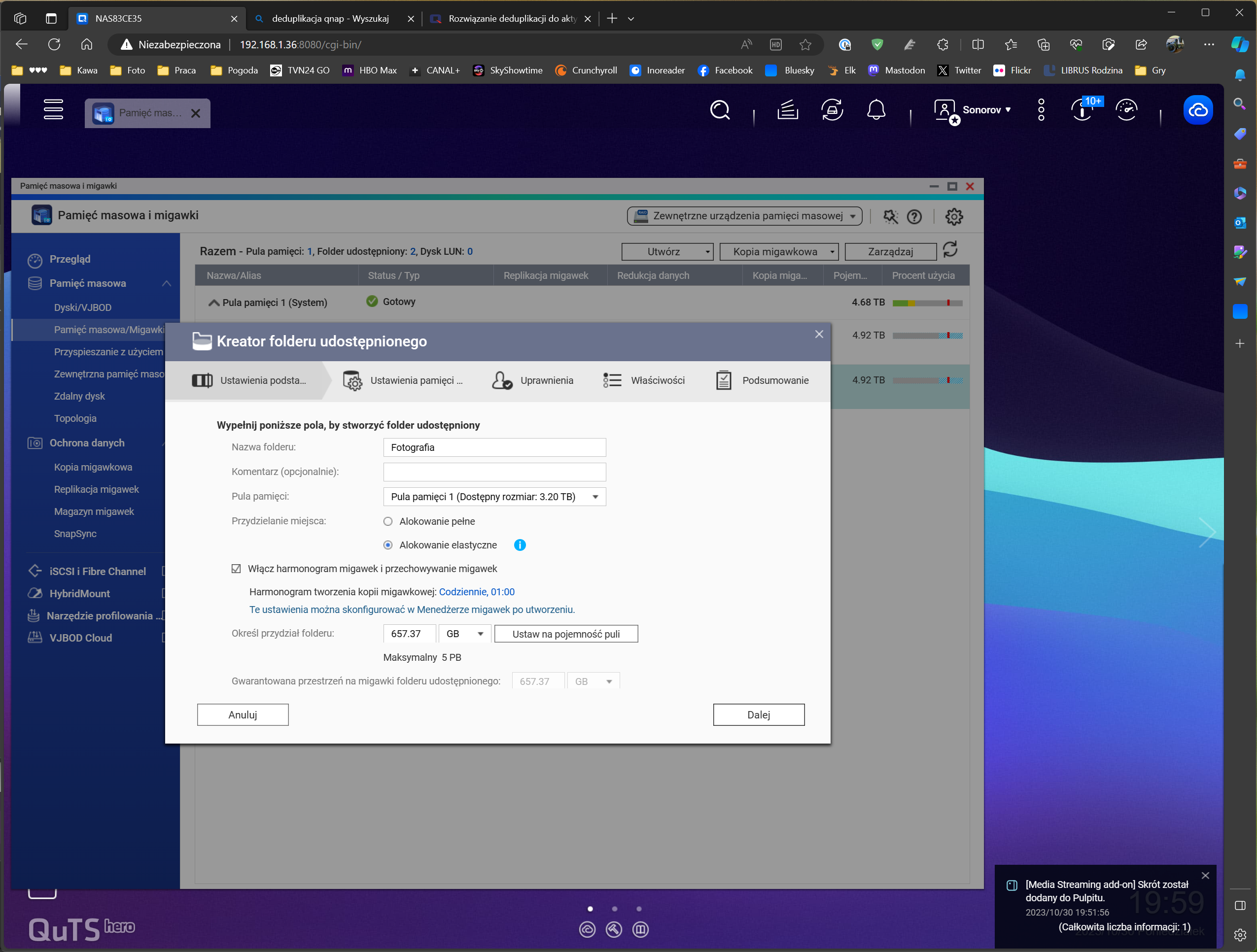Click the Dalej button
The height and width of the screenshot is (952, 1257).
pos(758,714)
